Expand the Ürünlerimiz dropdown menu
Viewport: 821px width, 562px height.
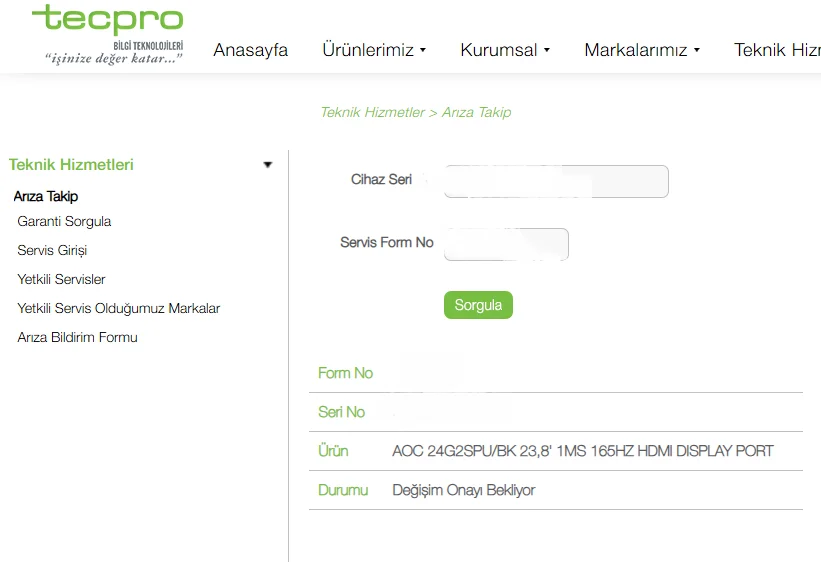374,50
